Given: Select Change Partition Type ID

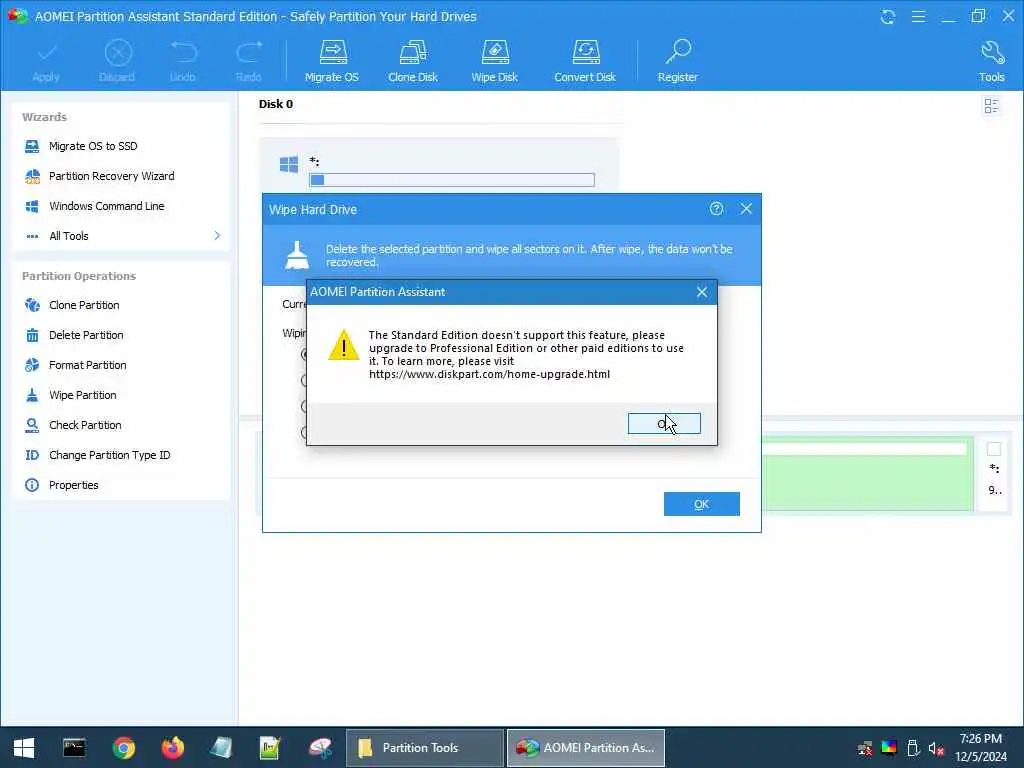Looking at the screenshot, I should pos(109,455).
